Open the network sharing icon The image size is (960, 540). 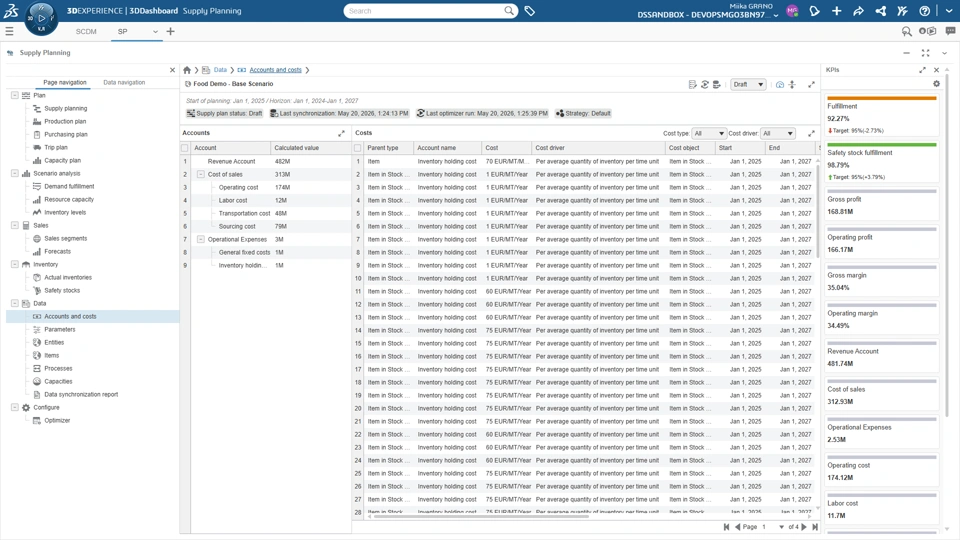coord(880,11)
